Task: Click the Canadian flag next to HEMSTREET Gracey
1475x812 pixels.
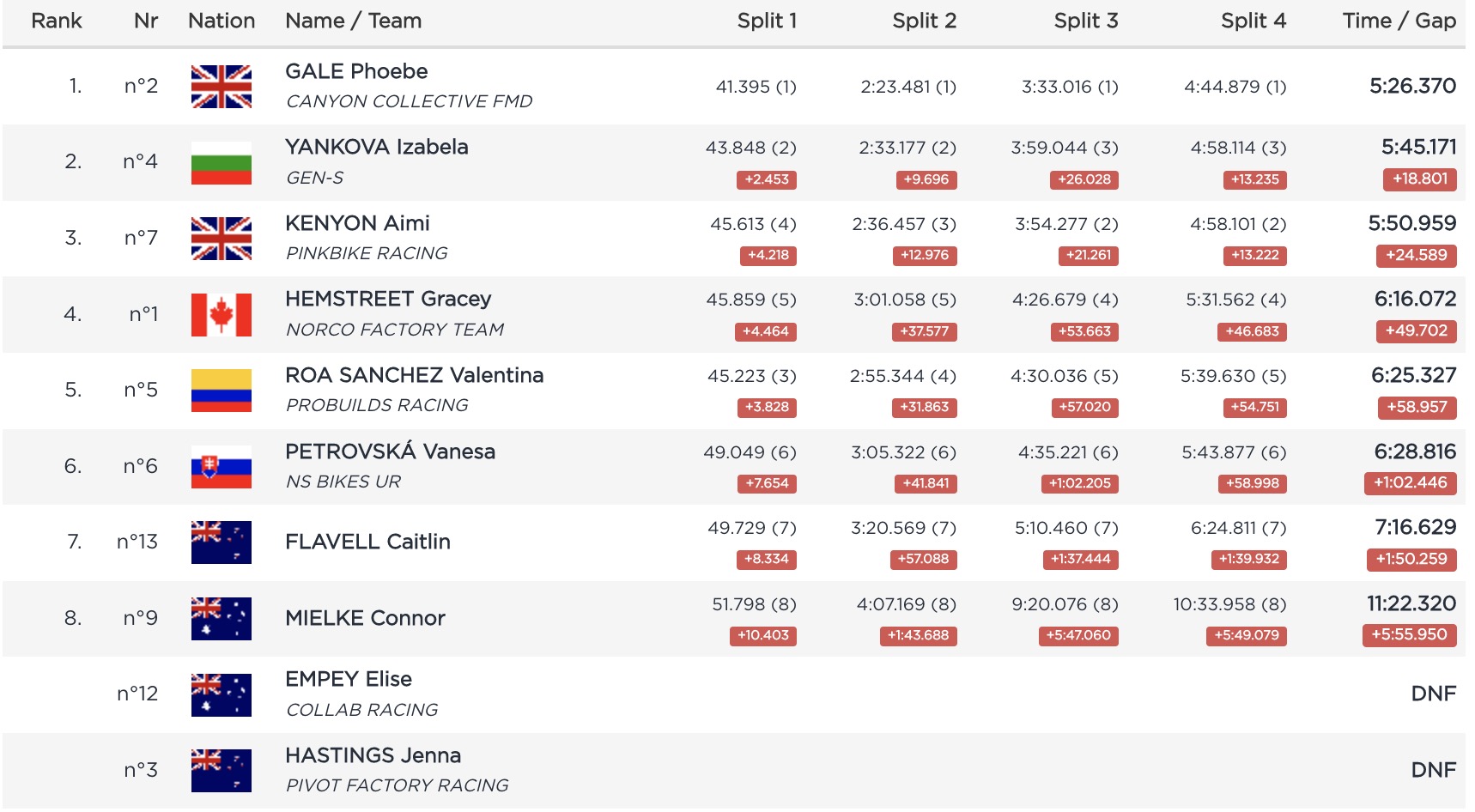Action: 221,315
